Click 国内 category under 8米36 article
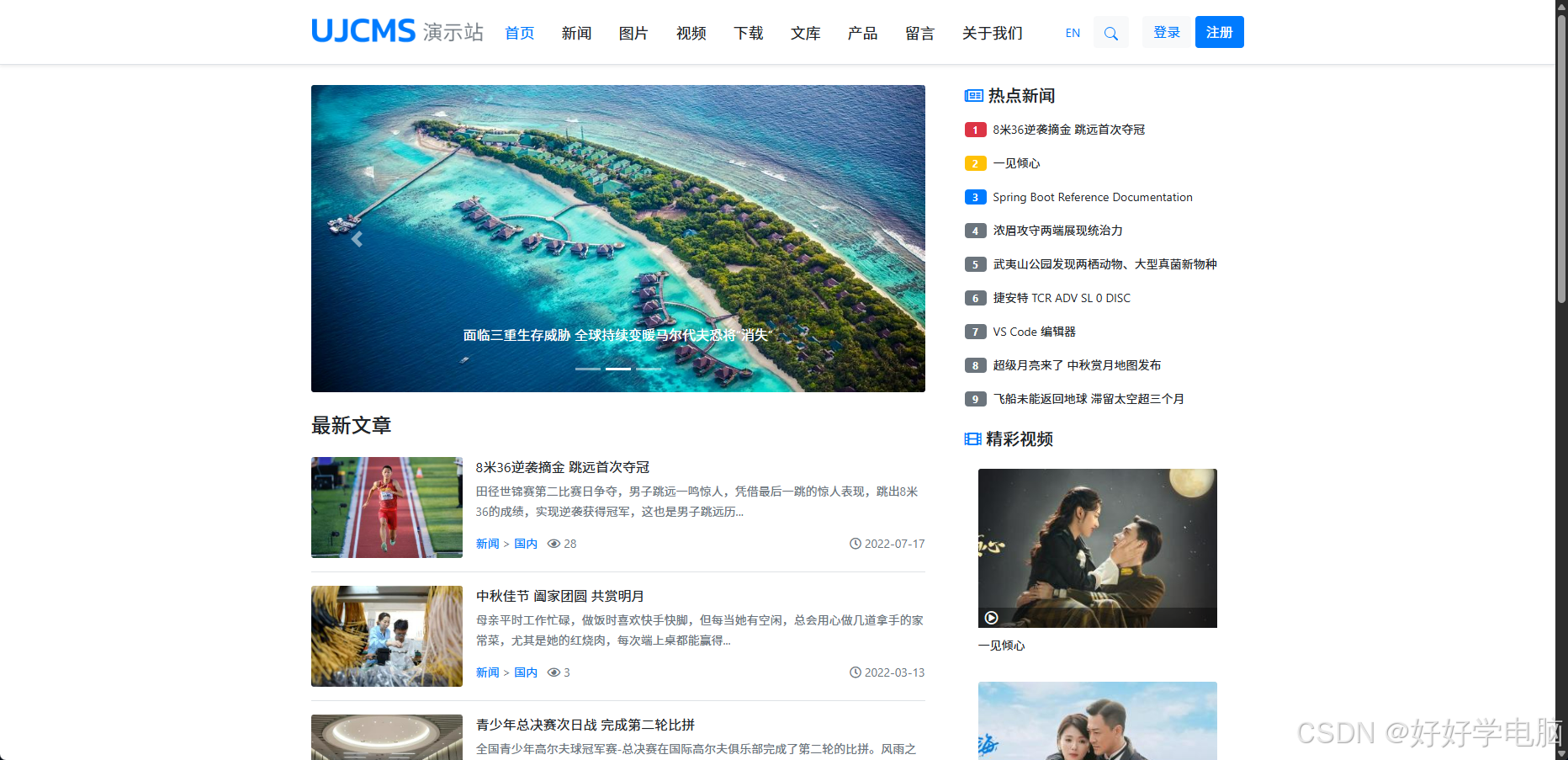 [526, 544]
